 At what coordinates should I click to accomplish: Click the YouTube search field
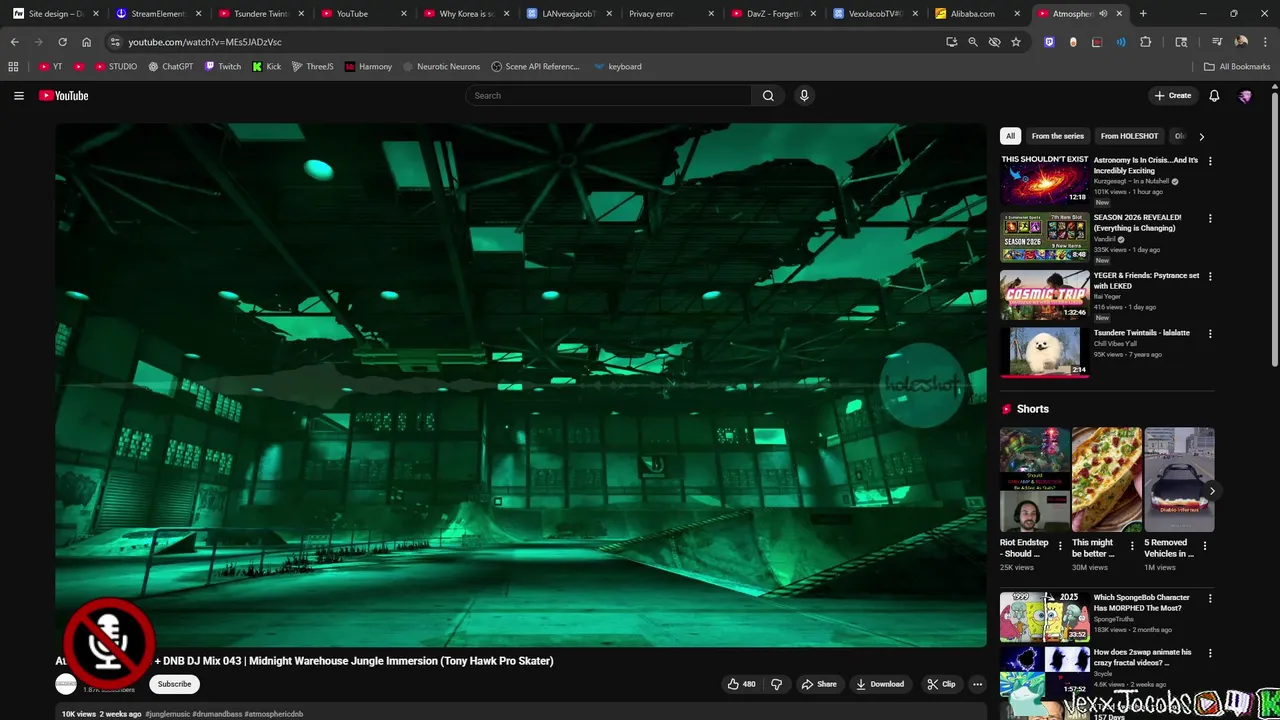coord(608,96)
